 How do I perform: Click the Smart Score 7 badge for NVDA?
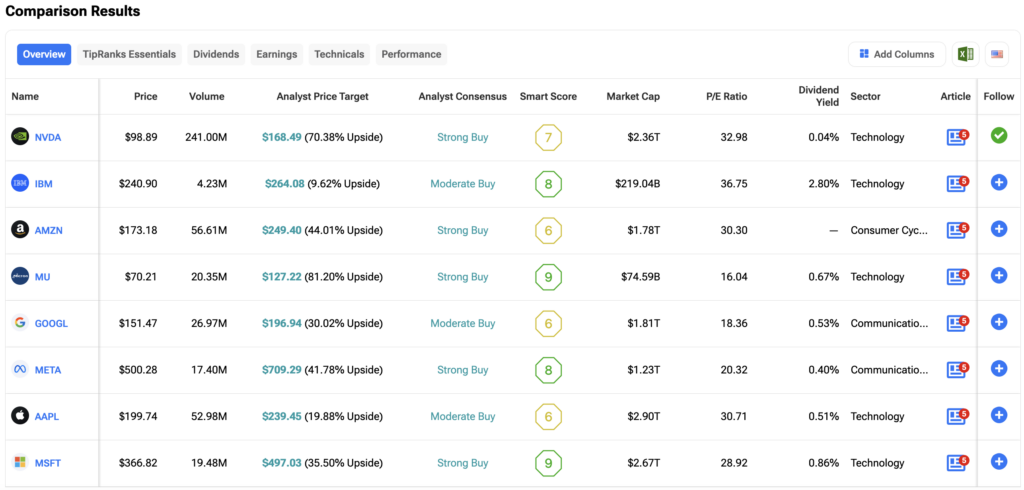click(x=548, y=137)
